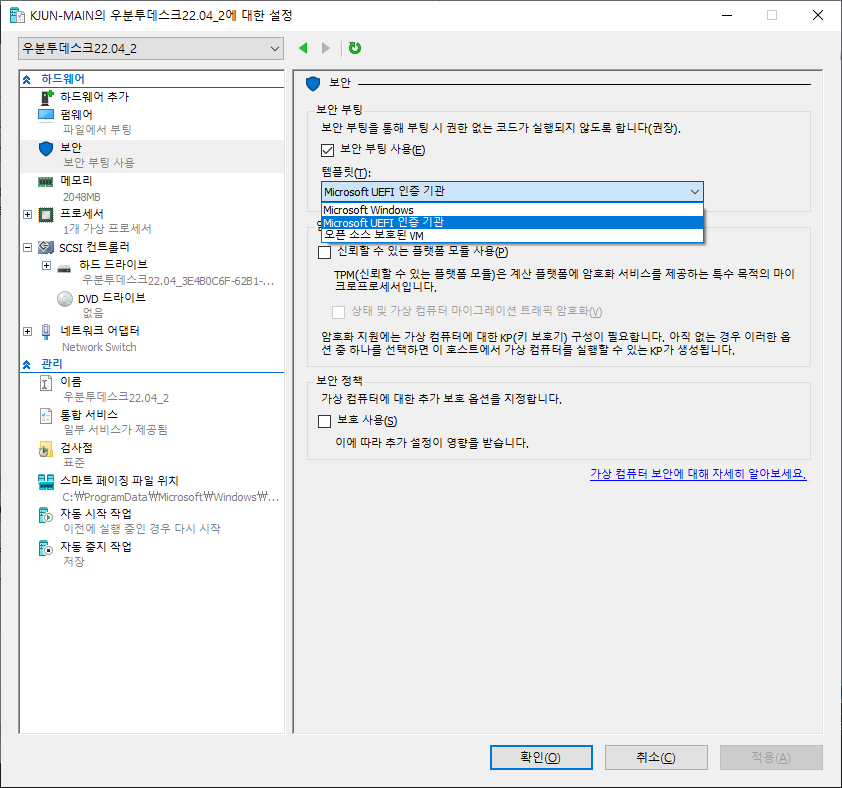Click the SCSI 컨트롤러 icon

(46, 248)
